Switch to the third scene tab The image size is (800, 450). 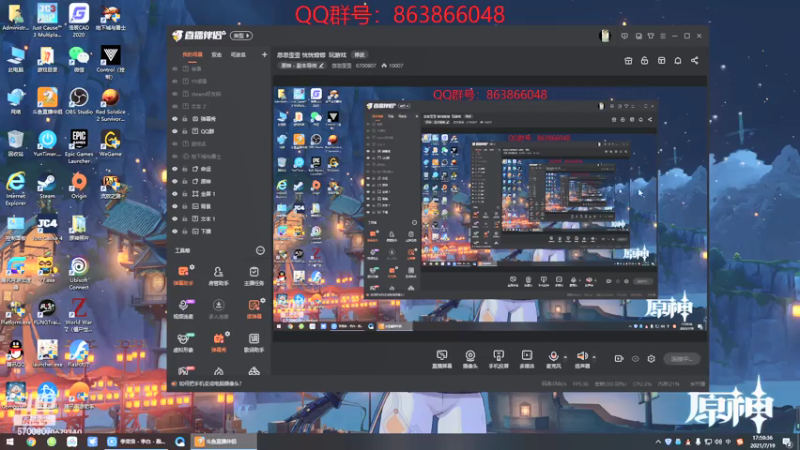click(x=238, y=55)
